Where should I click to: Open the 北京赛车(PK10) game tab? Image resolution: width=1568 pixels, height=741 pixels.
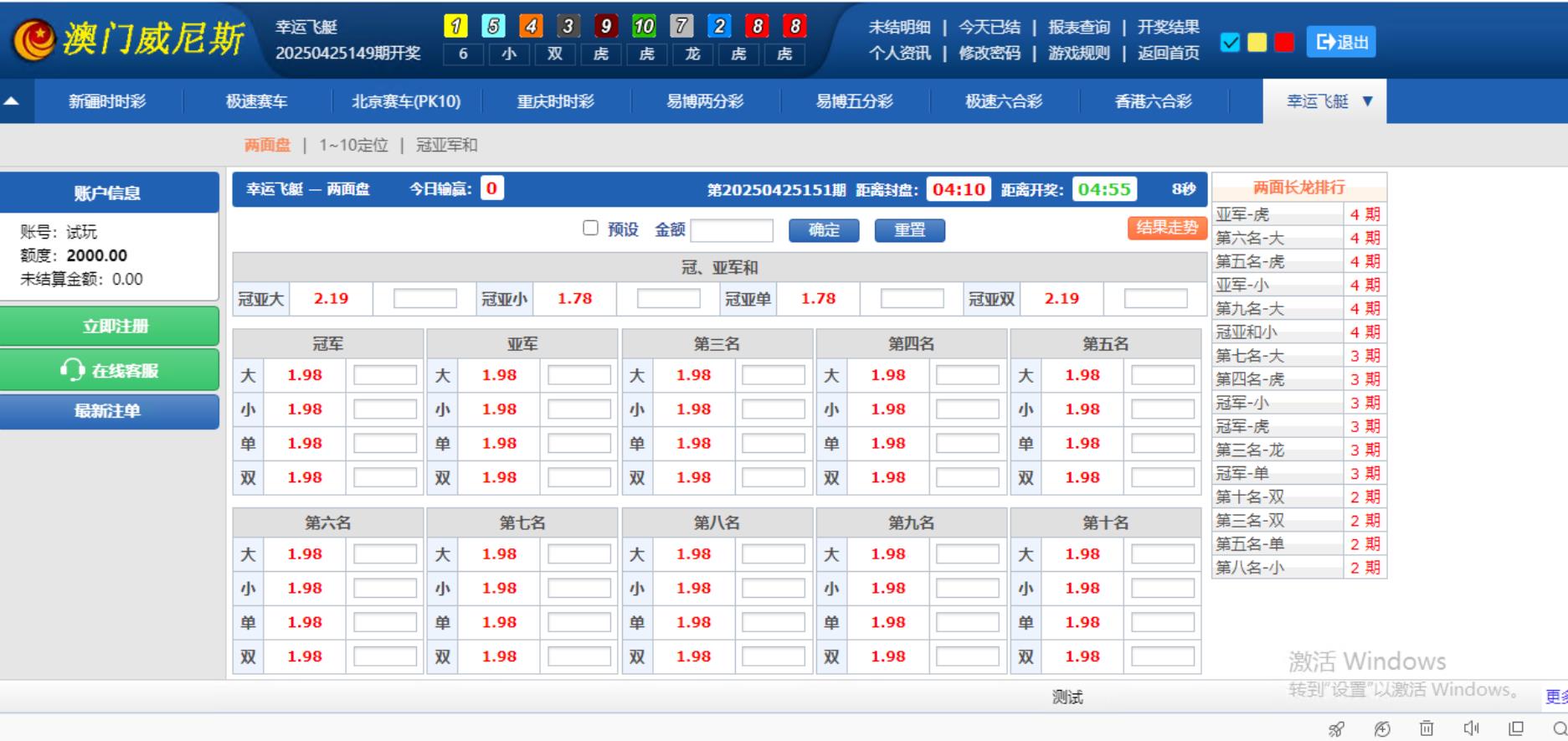406,101
